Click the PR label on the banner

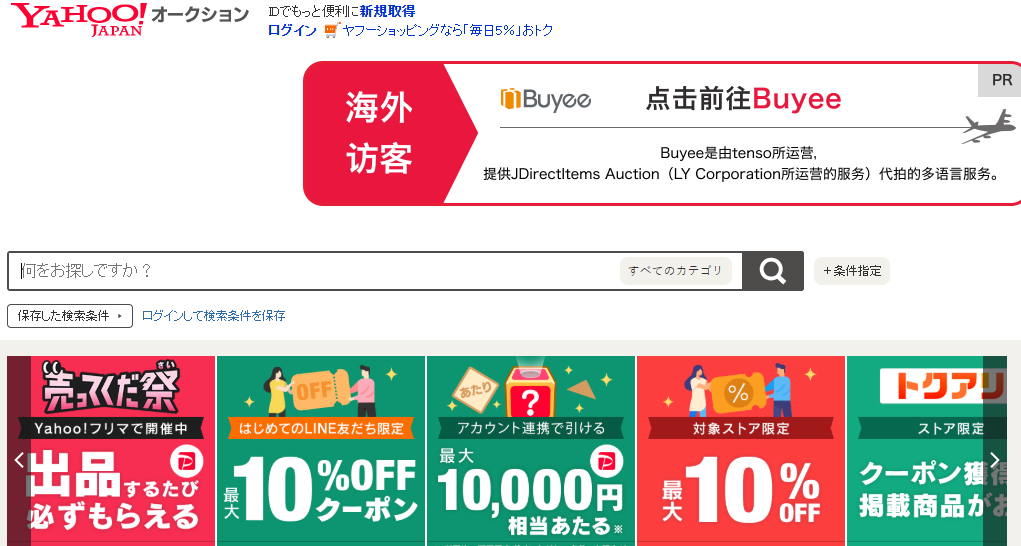click(x=1001, y=80)
